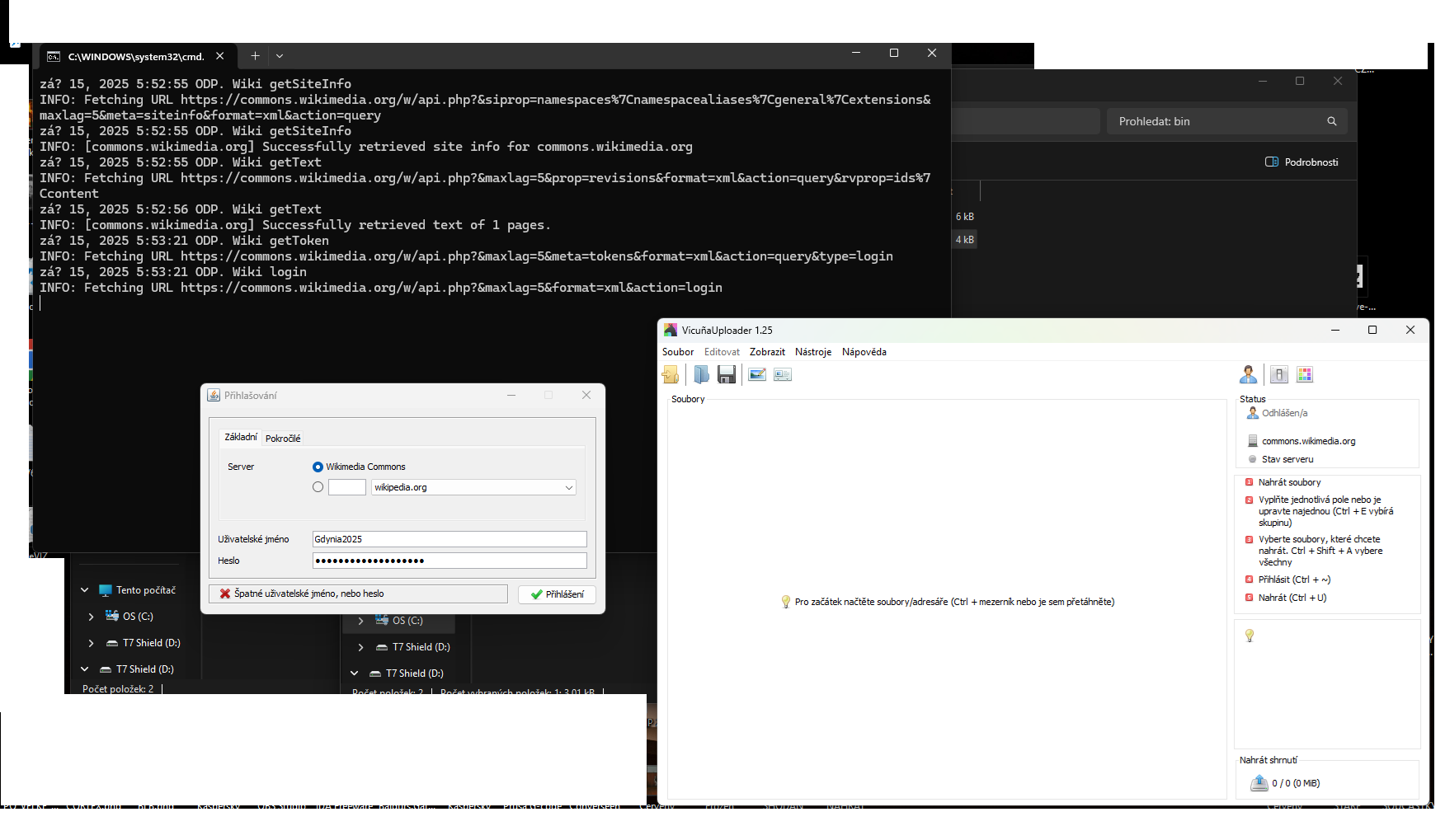The image size is (1445, 840).
Task: Open the wikipedia.org server dropdown
Action: click(568, 487)
